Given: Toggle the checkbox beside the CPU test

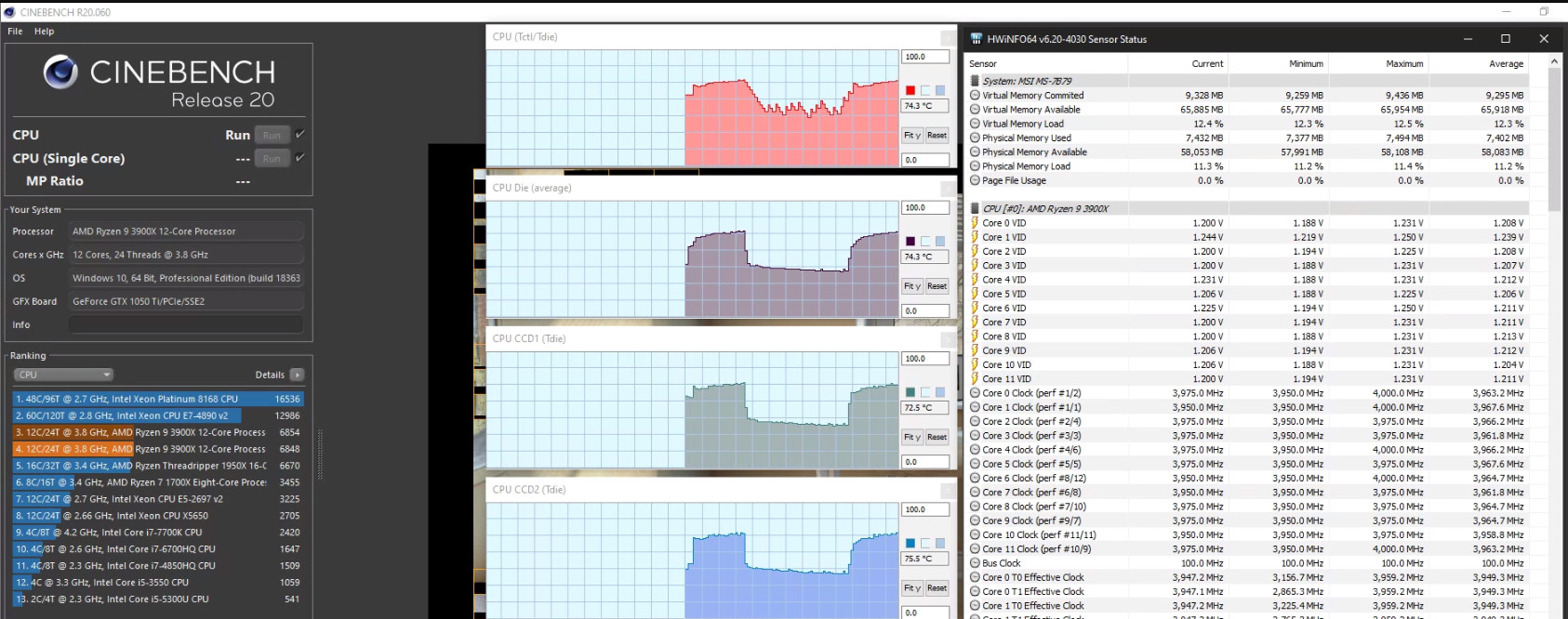Looking at the screenshot, I should (300, 135).
